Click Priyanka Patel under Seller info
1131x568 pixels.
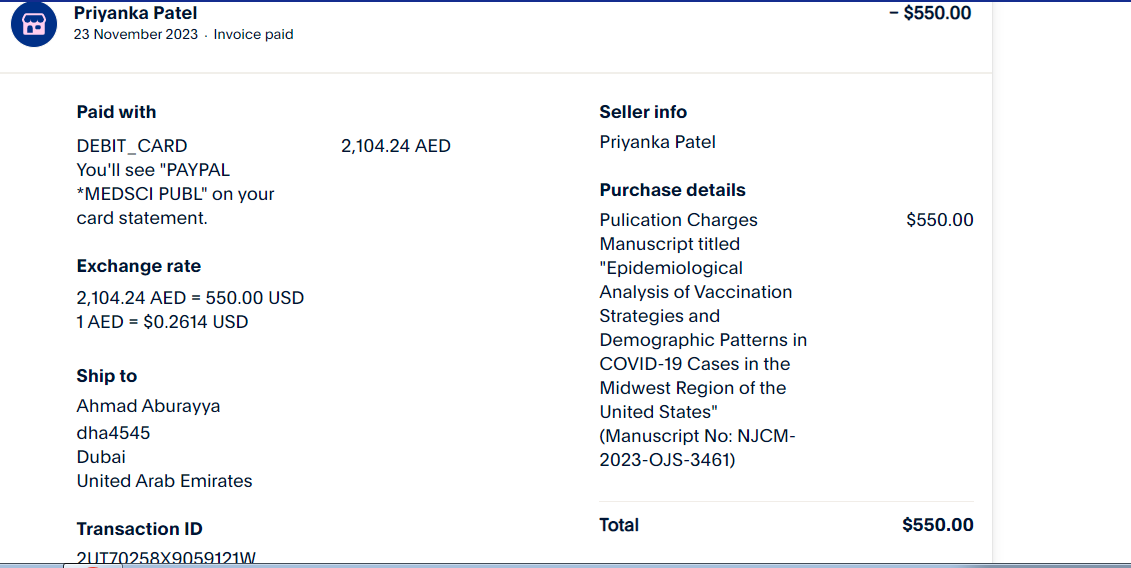657,142
